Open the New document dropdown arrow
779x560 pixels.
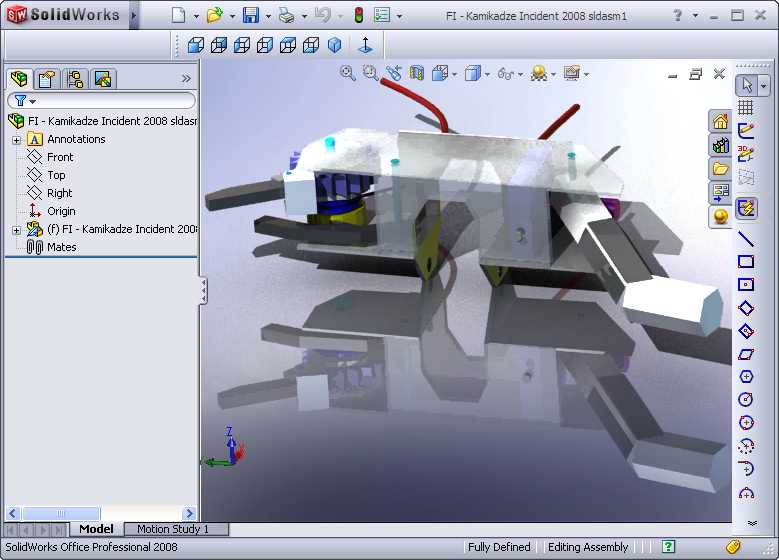coord(196,16)
